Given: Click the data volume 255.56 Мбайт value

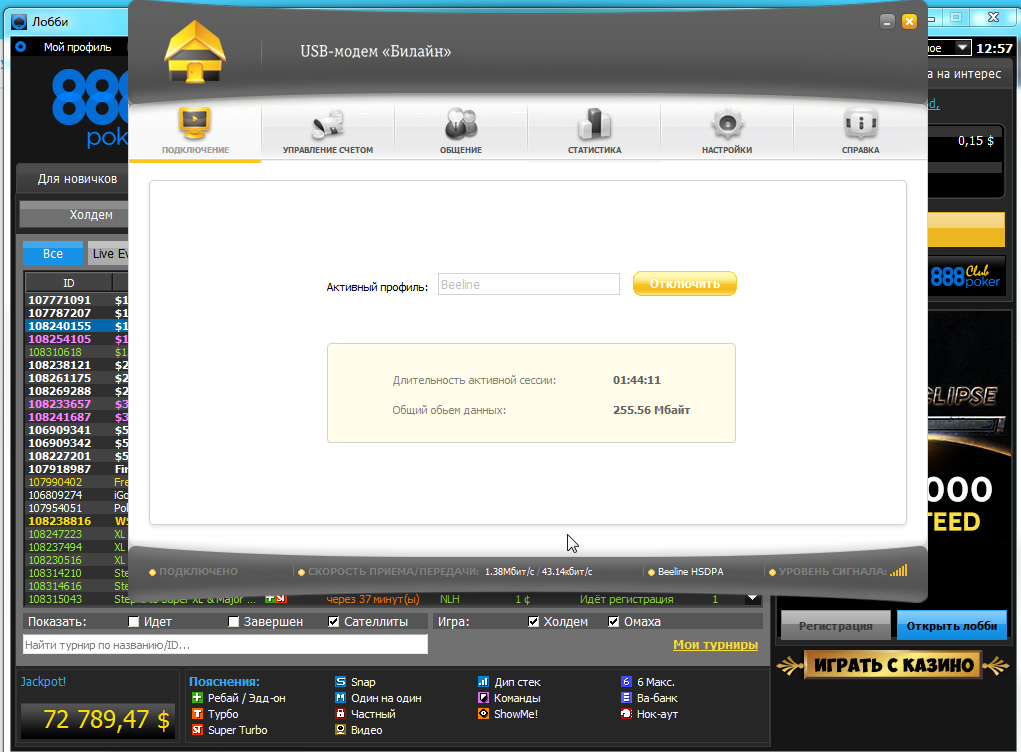Looking at the screenshot, I should click(651, 410).
